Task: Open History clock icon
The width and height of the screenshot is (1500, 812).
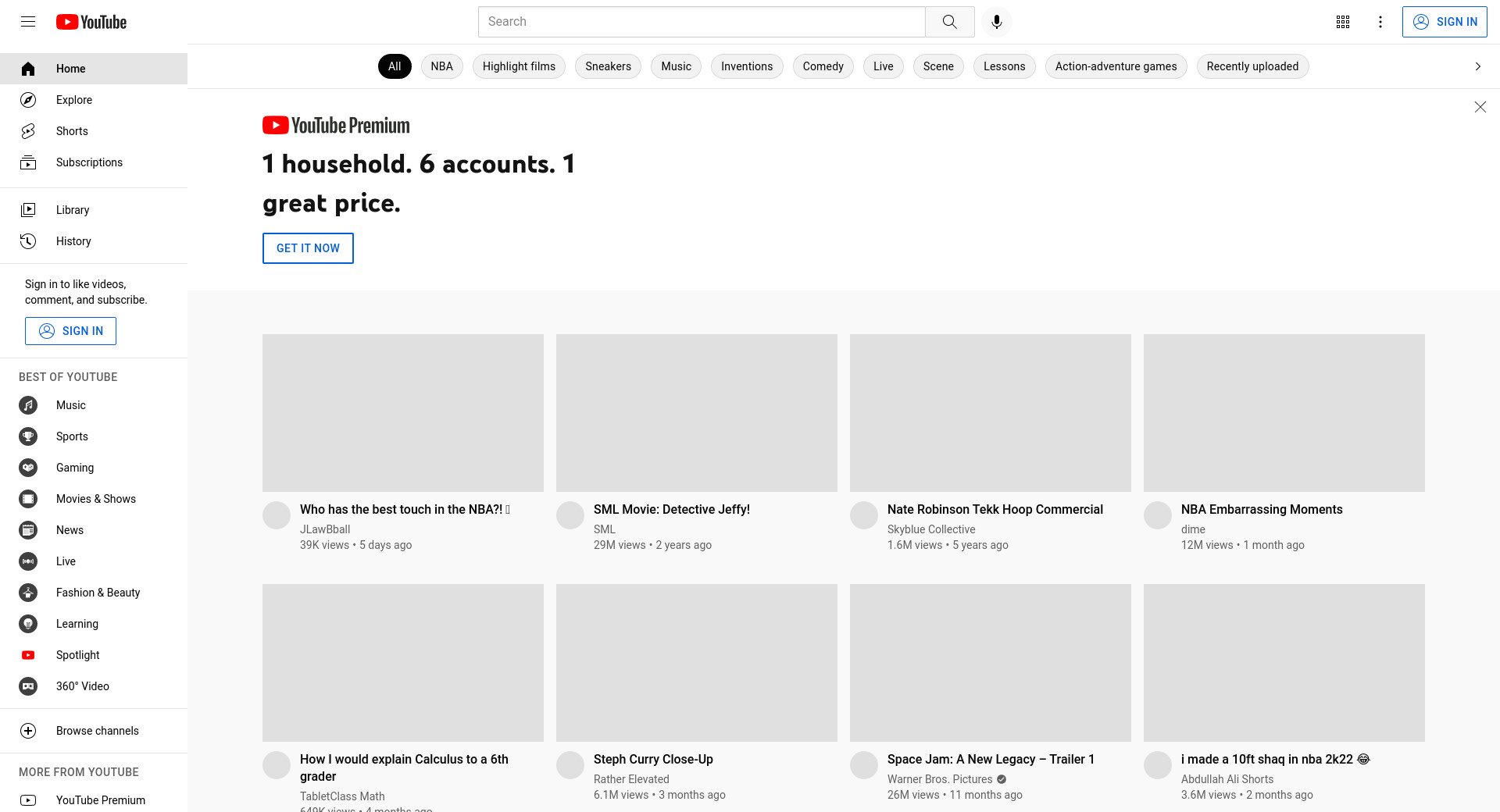Action: click(x=28, y=241)
